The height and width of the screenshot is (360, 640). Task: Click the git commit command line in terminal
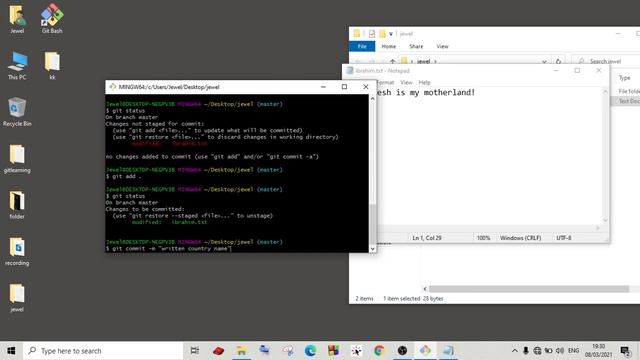169,249
